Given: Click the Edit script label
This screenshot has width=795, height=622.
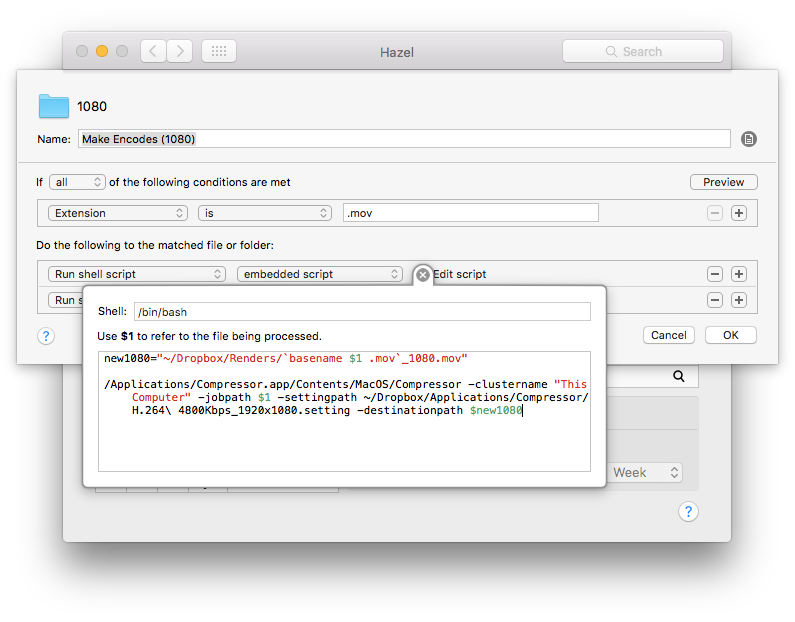Looking at the screenshot, I should tap(459, 274).
